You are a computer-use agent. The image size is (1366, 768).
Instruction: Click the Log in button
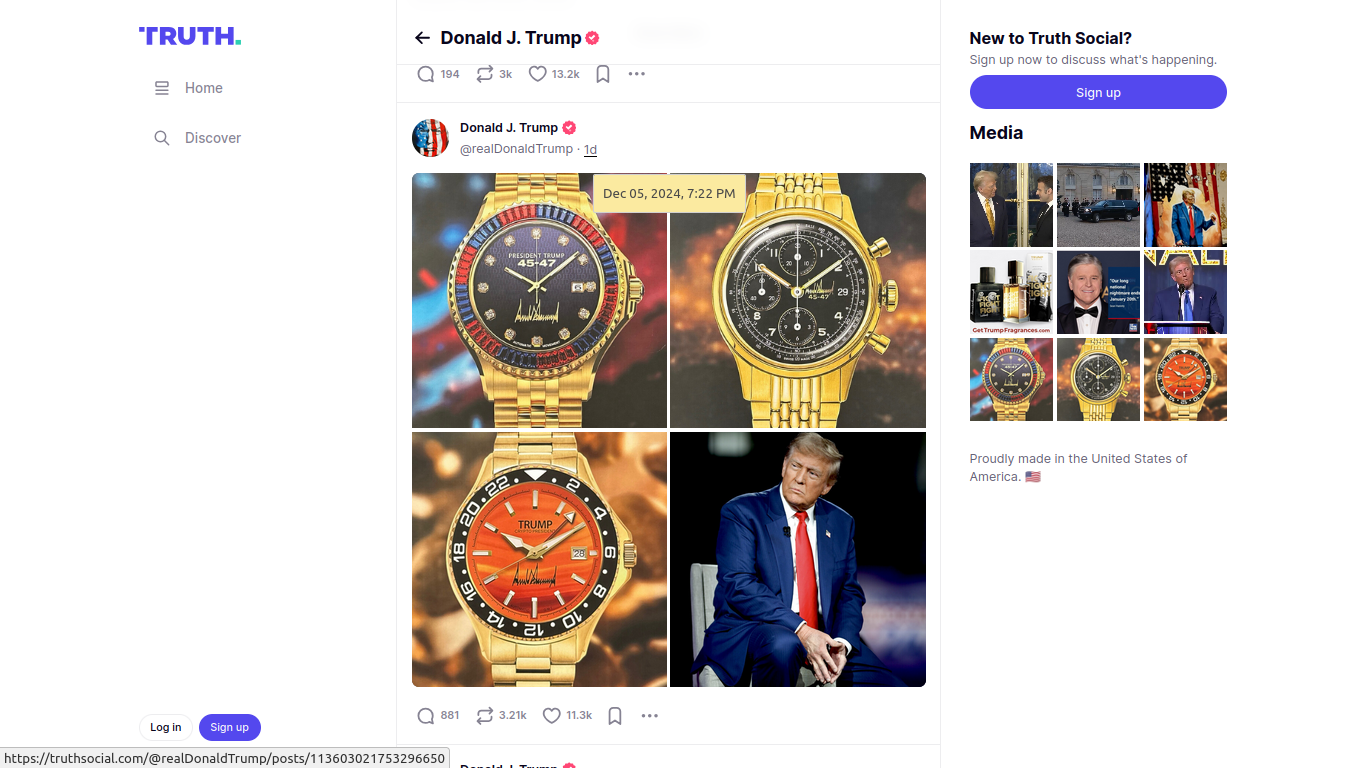(x=166, y=727)
